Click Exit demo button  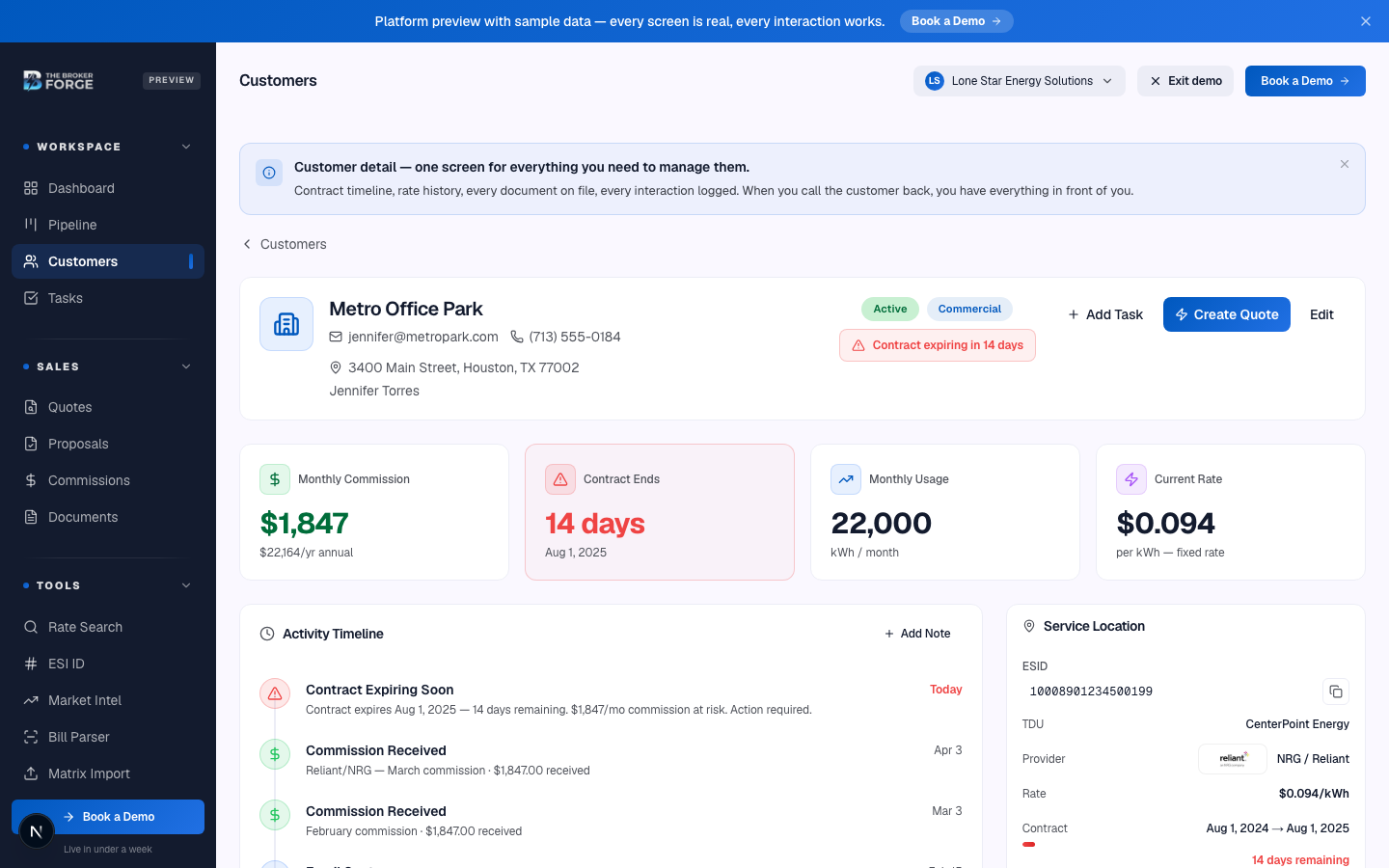tap(1185, 81)
